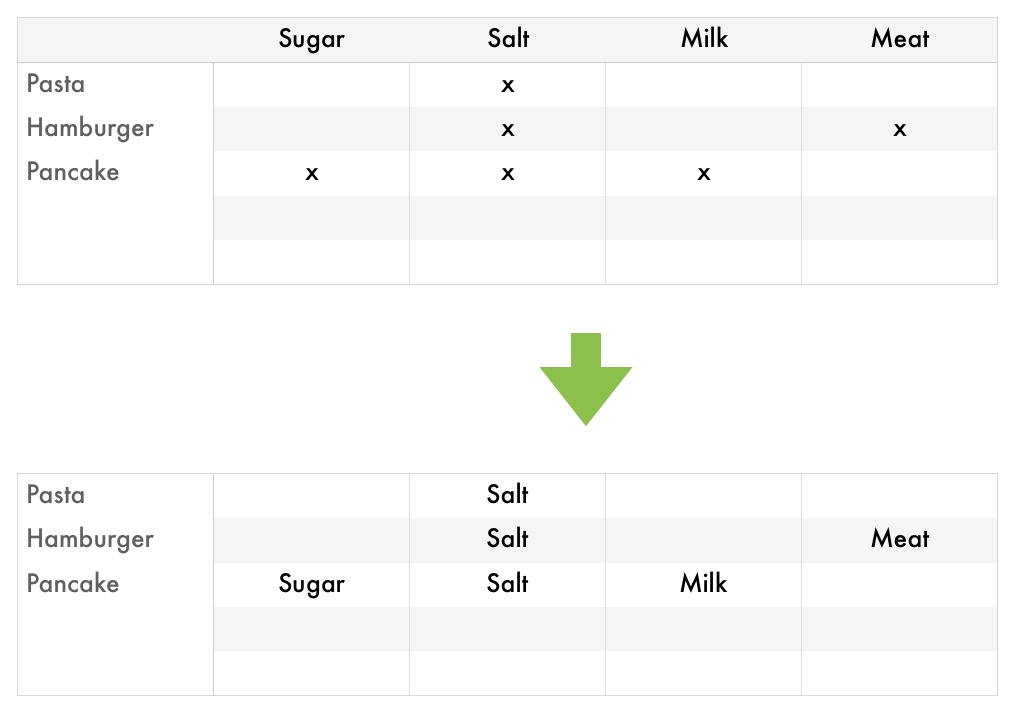Select the Sugar column header
The height and width of the screenshot is (716, 1018).
coord(312,39)
